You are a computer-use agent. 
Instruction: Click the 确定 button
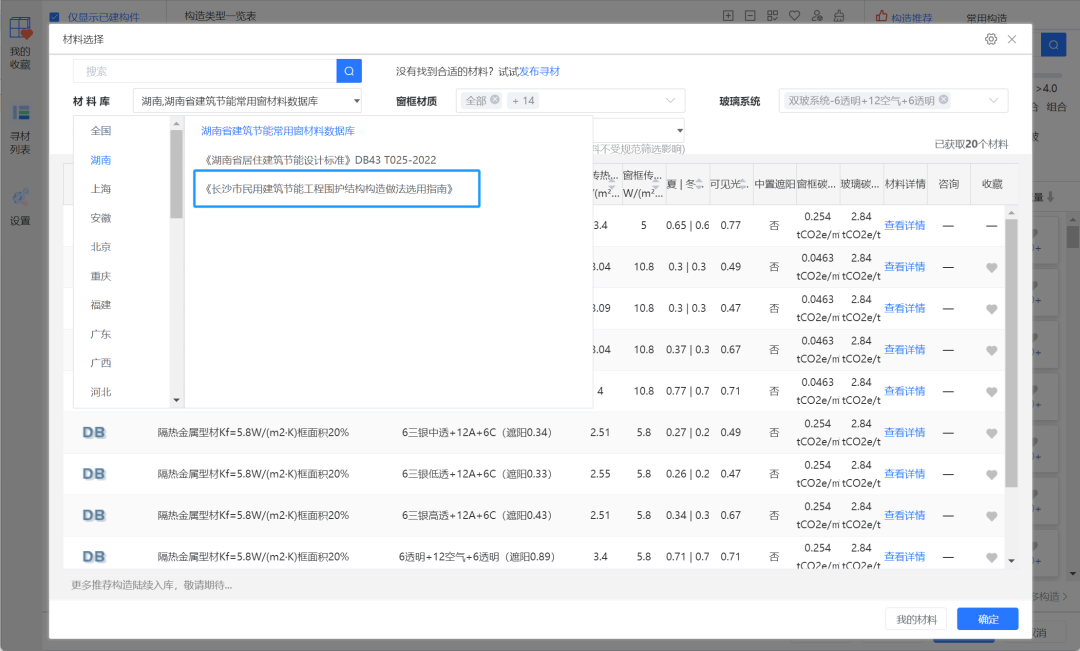(987, 619)
